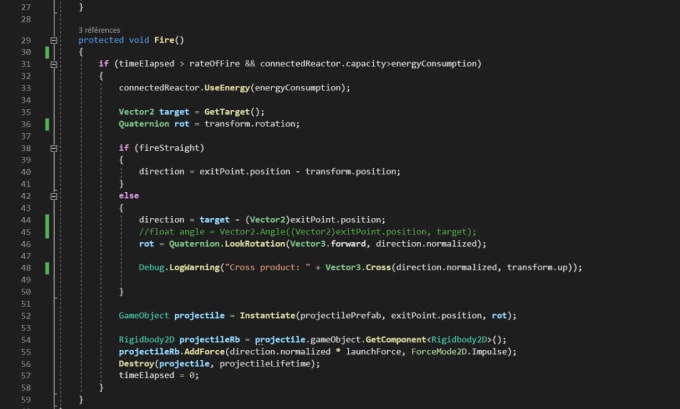Collapse the else block at line 42
680x409 pixels.
tap(54, 196)
